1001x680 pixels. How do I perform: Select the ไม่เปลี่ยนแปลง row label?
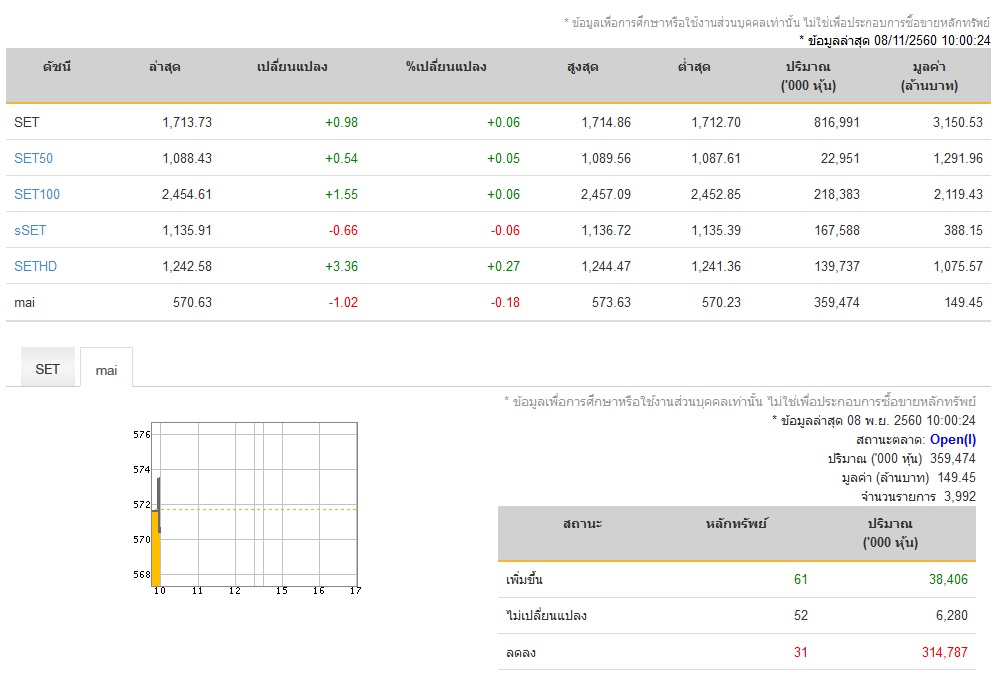tap(546, 616)
